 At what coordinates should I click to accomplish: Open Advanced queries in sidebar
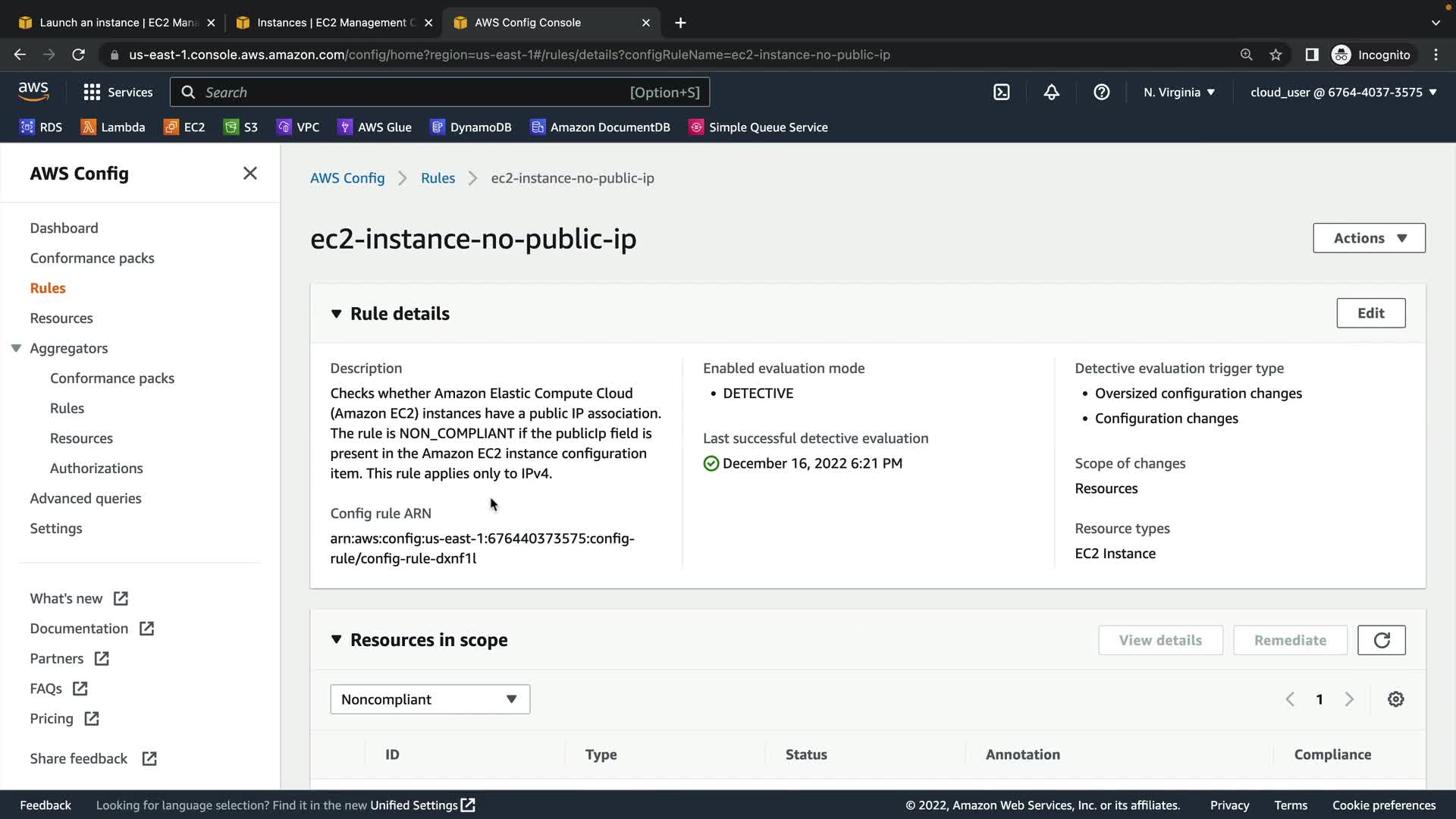click(x=86, y=498)
